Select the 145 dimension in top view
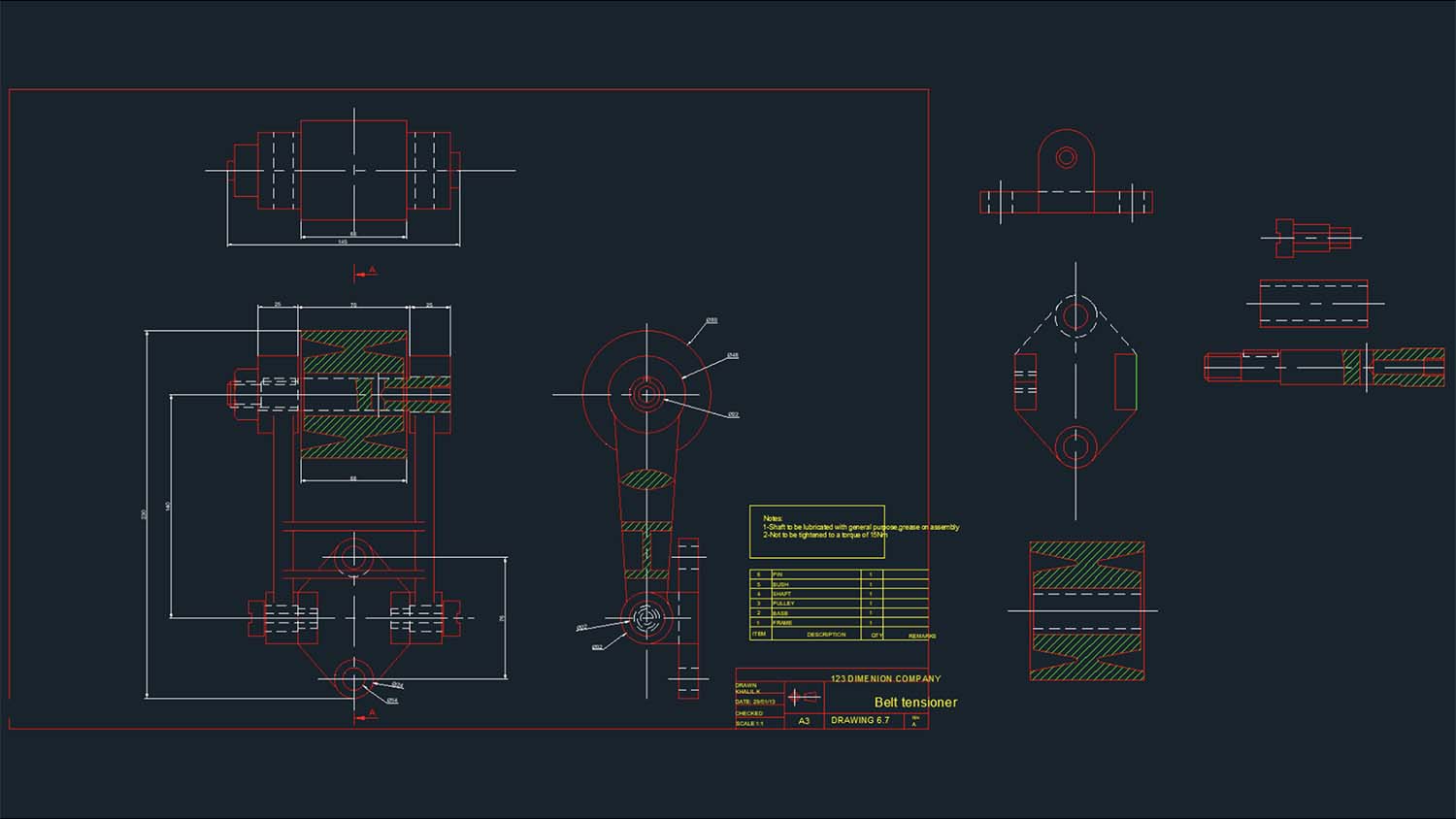Screen dimensions: 1456x819 click(x=343, y=243)
